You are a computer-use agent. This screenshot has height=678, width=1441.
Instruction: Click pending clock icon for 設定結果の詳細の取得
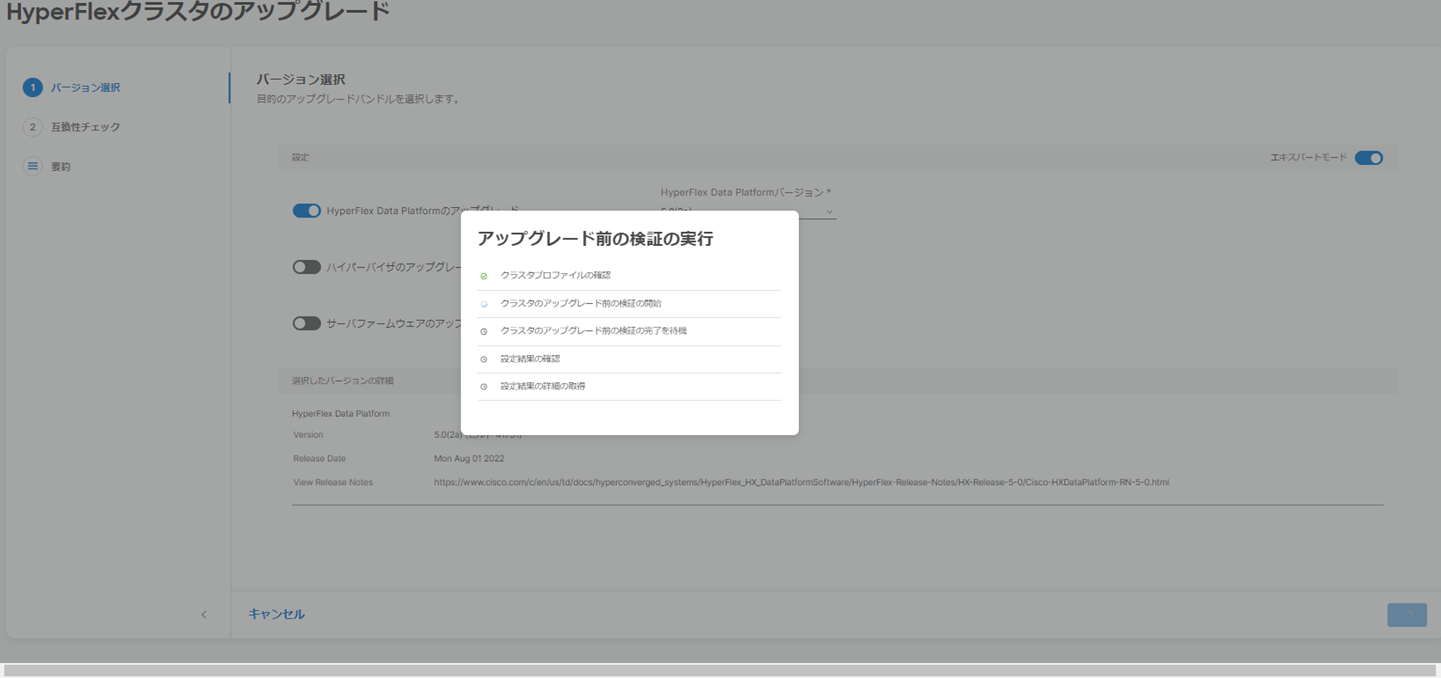pos(484,386)
